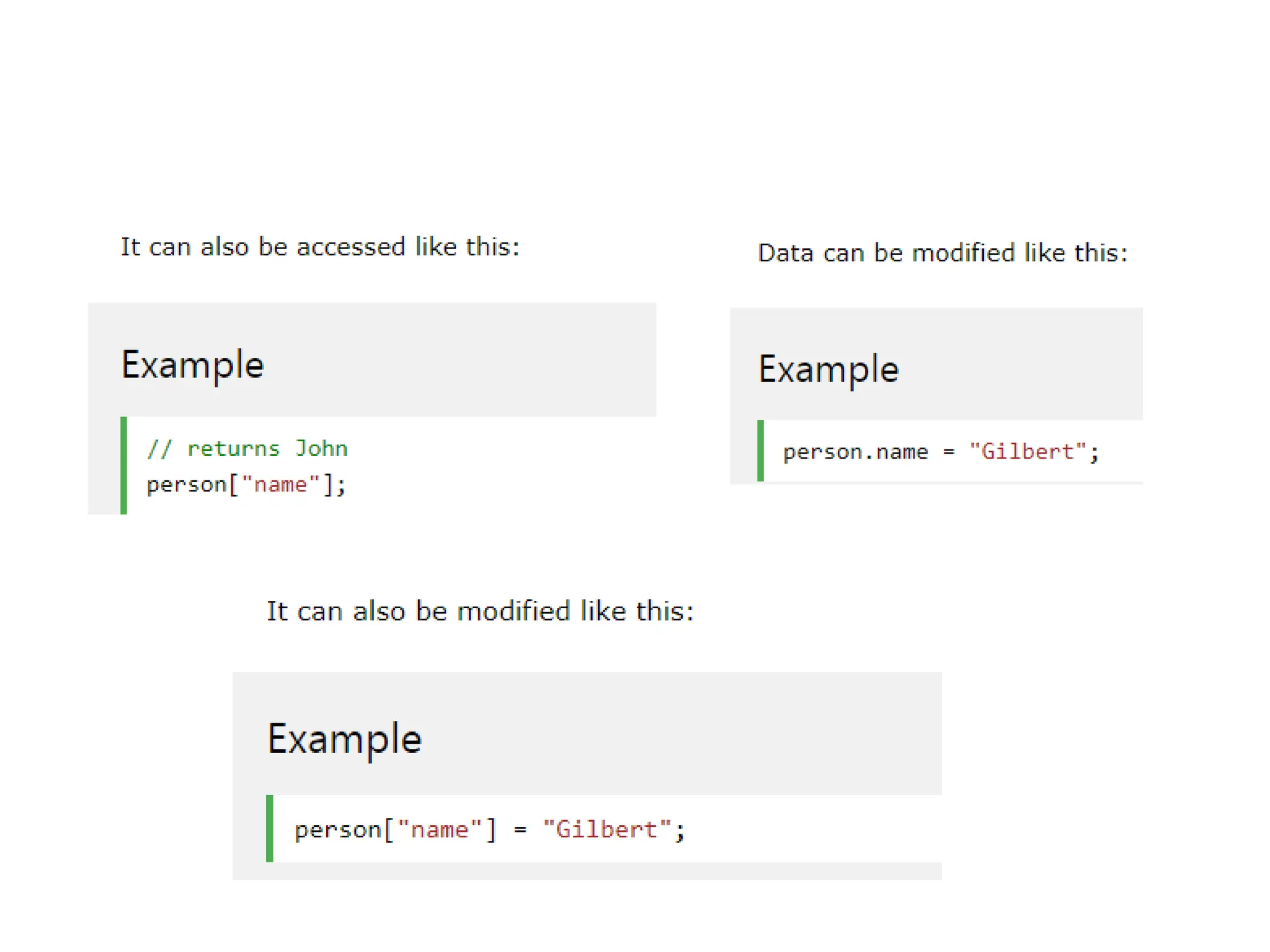Click the "It can also be accessed" sentence
The width and height of the screenshot is (1270, 952).
(319, 247)
